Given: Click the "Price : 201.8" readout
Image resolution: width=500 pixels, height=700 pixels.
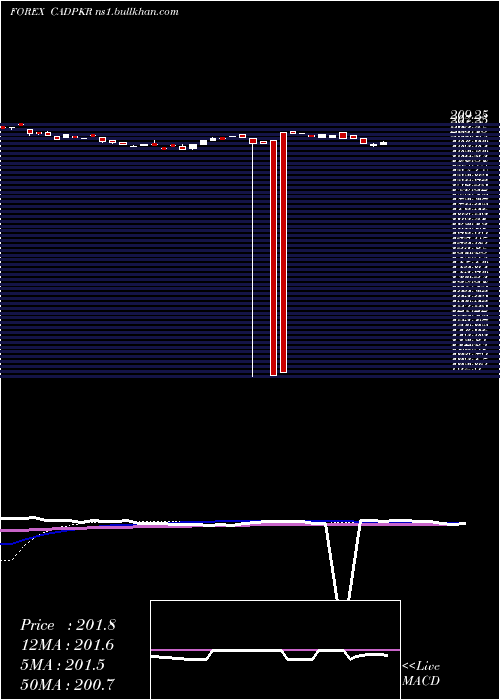Looking at the screenshot, I should click(68, 625).
